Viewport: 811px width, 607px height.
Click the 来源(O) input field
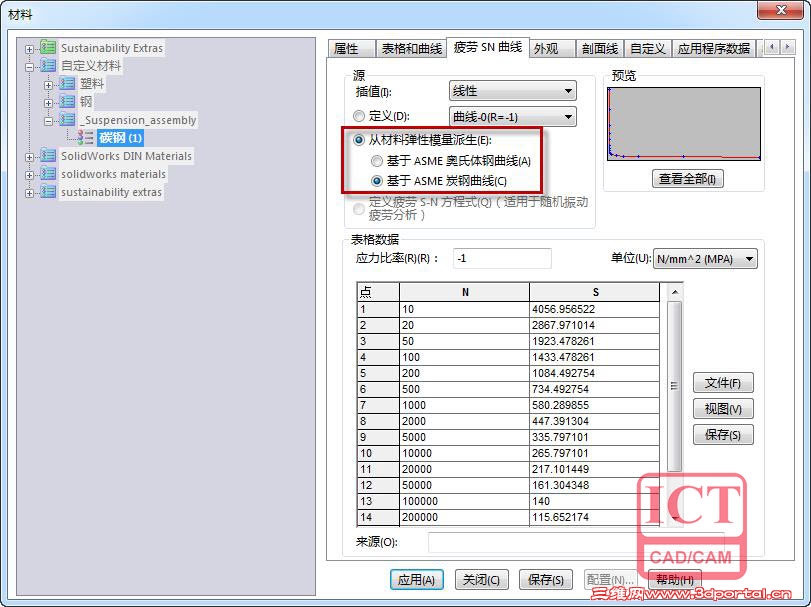pos(576,542)
